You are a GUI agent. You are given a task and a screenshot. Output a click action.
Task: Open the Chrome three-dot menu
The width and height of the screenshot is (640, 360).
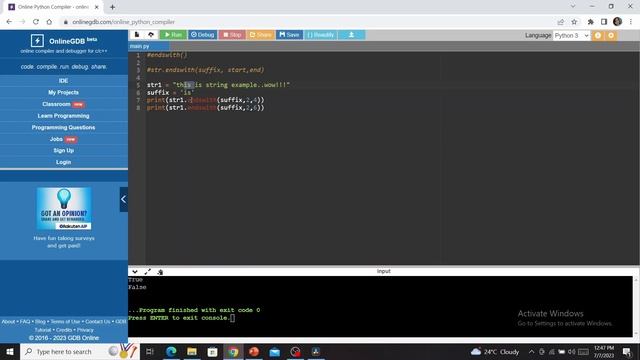tap(631, 22)
